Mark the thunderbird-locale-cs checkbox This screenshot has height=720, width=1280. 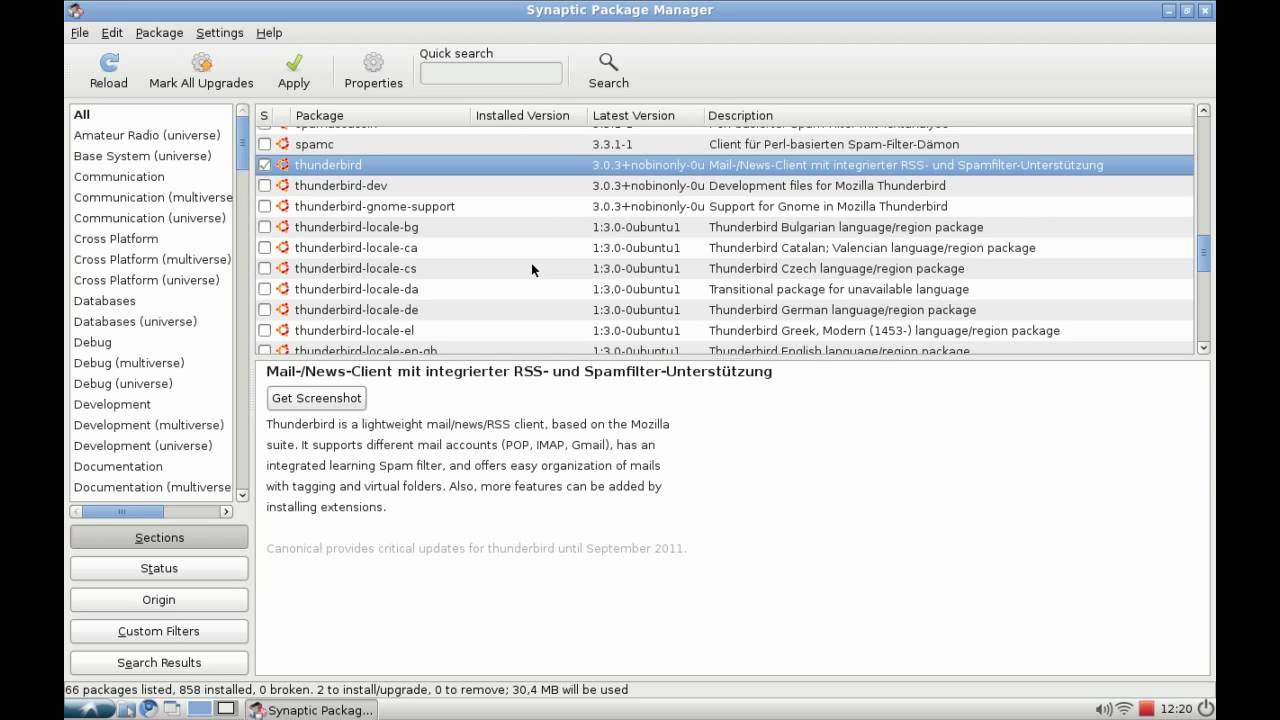(x=264, y=268)
